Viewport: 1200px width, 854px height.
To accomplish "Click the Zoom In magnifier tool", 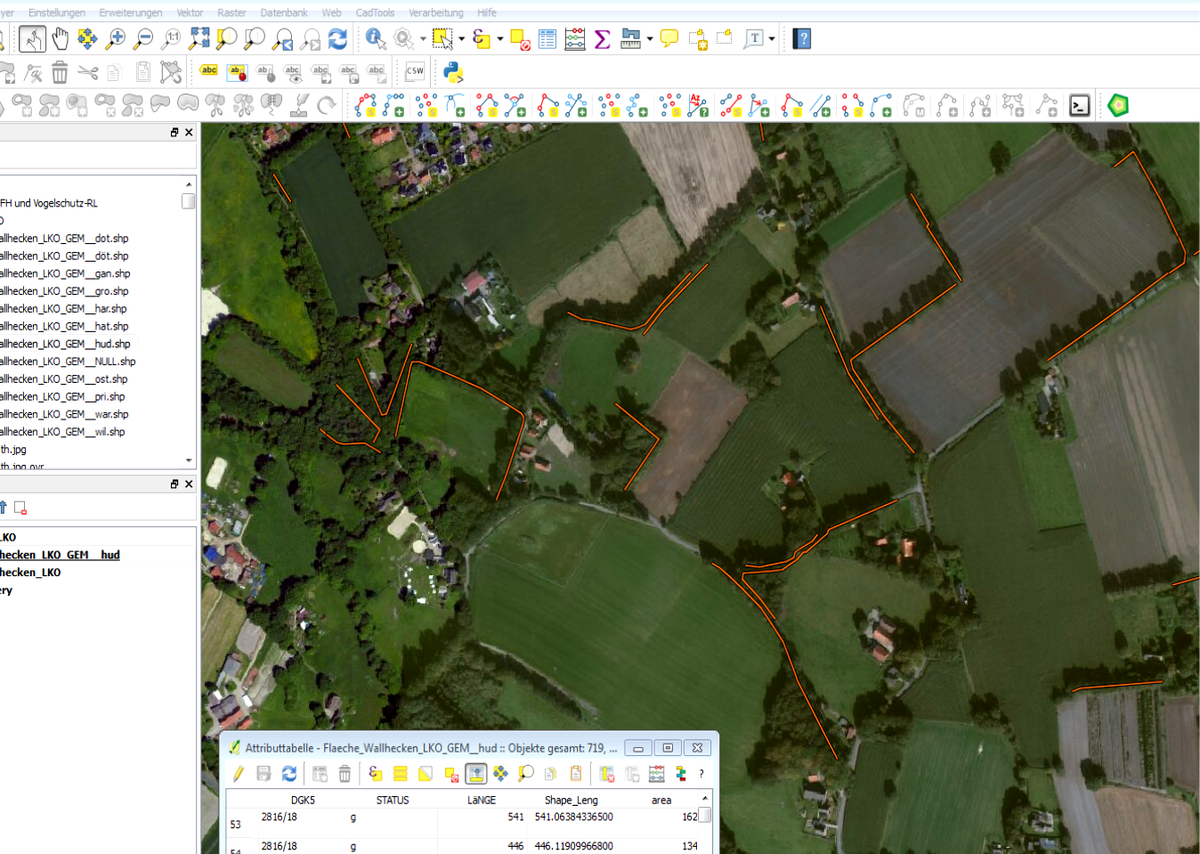I will tap(115, 39).
